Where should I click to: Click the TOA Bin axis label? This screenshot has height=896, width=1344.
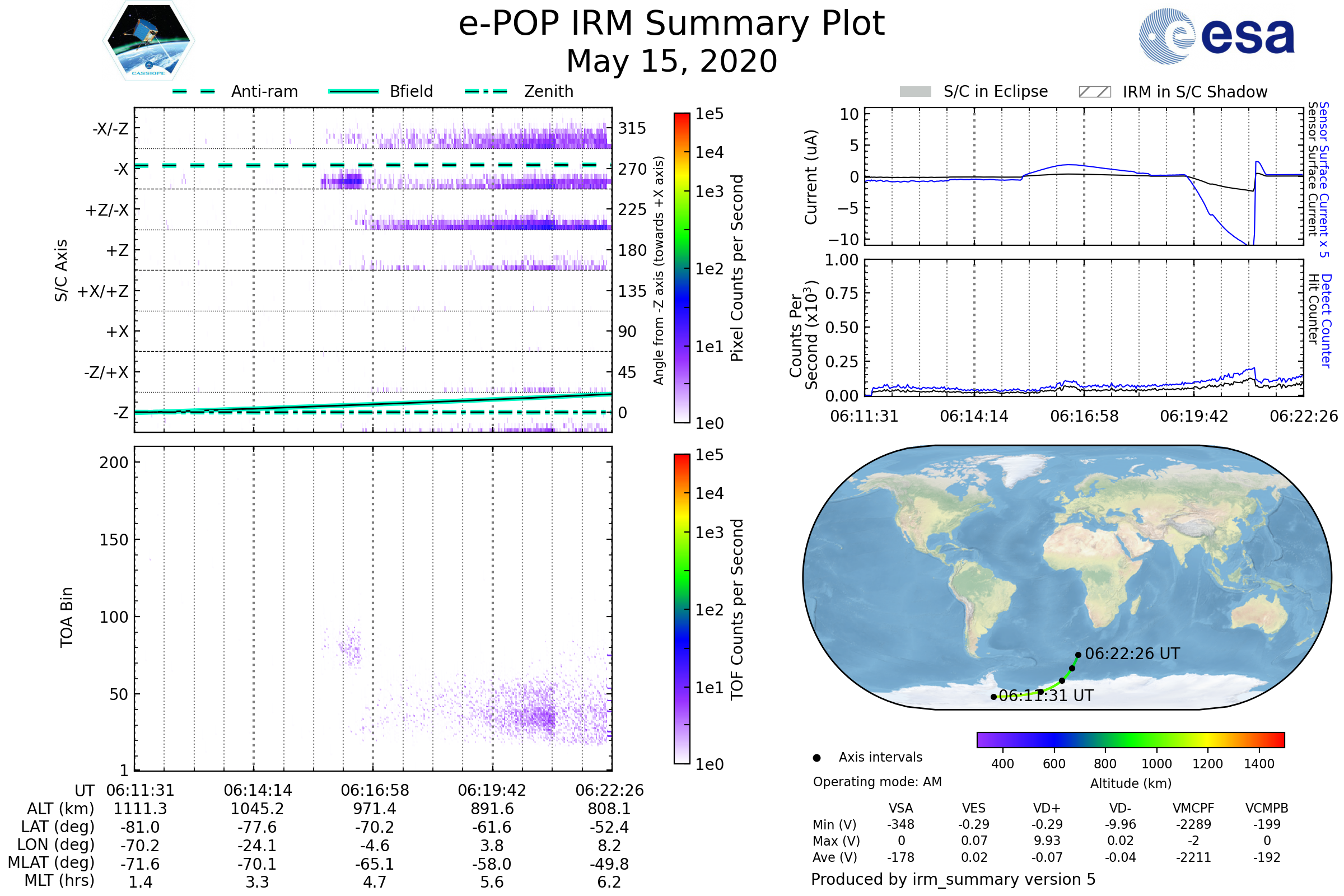click(x=66, y=617)
